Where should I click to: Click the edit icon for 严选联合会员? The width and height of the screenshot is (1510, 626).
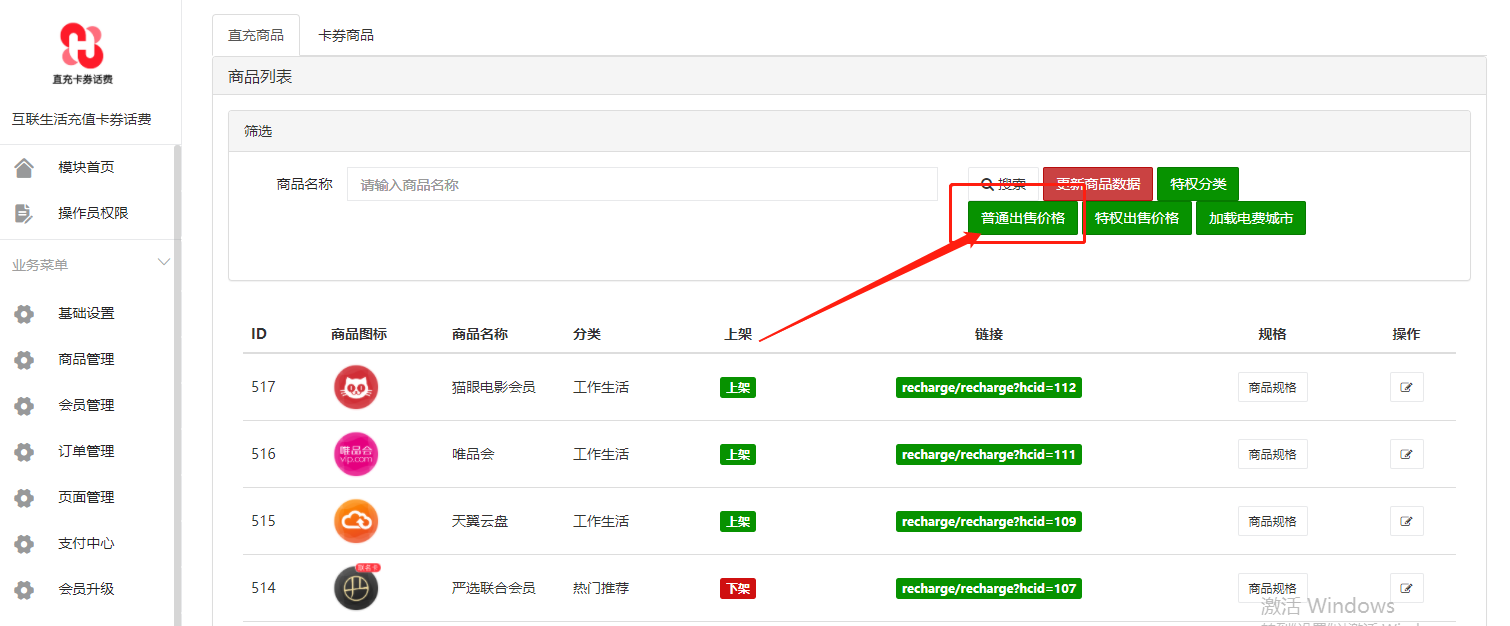(1406, 588)
